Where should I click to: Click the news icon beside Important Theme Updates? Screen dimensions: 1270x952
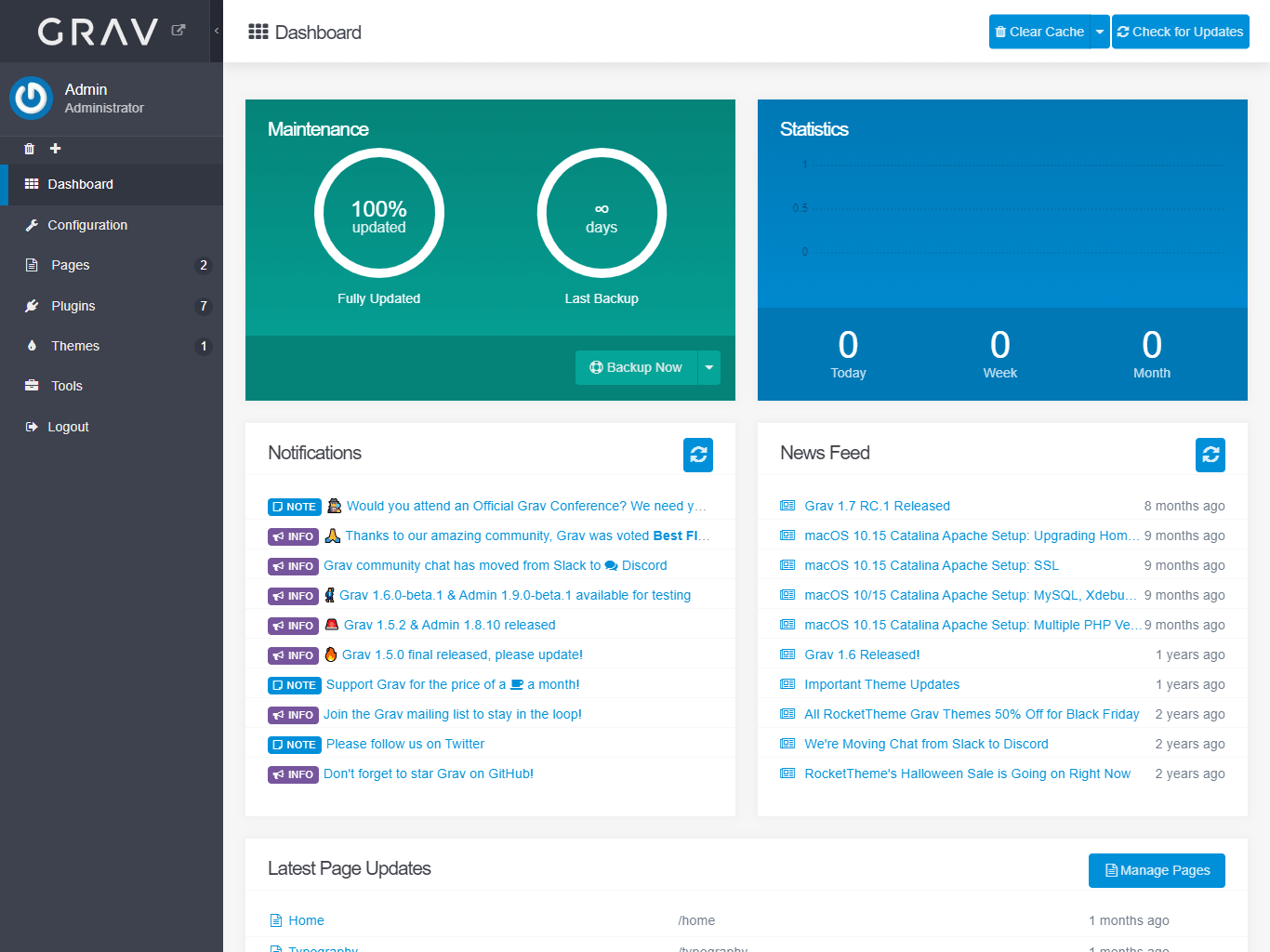(x=787, y=684)
